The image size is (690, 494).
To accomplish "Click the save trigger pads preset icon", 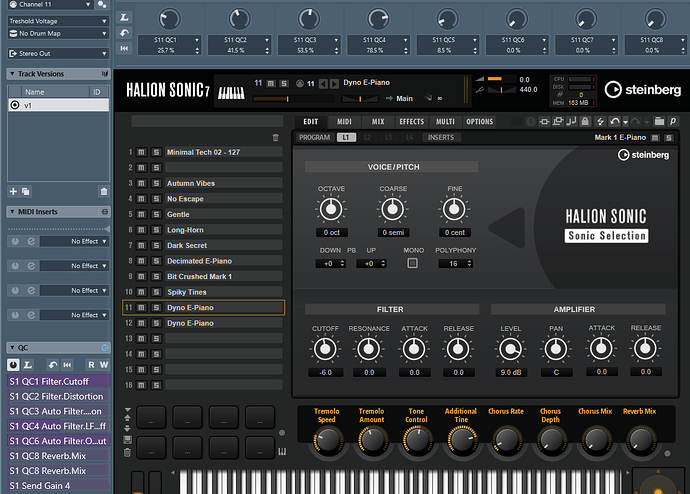I will [x=128, y=439].
